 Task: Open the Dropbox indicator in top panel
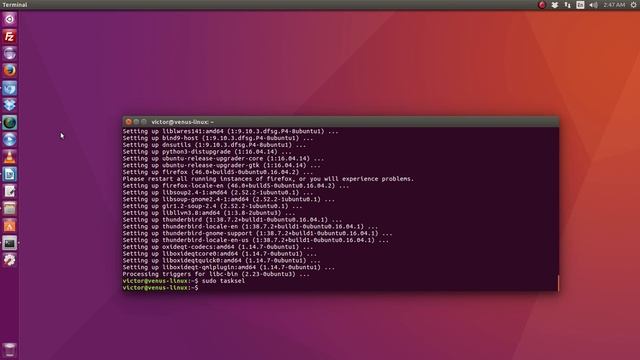[555, 5]
